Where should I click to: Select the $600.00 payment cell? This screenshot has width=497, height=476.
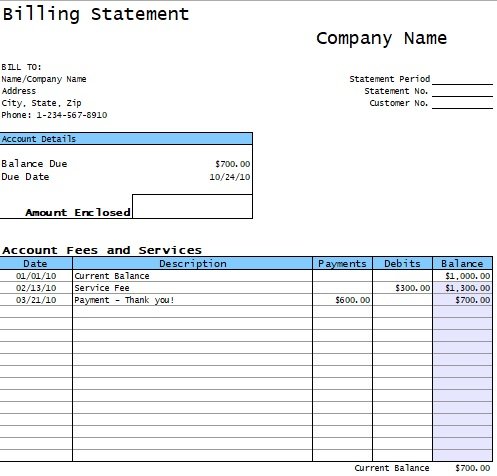(x=342, y=300)
